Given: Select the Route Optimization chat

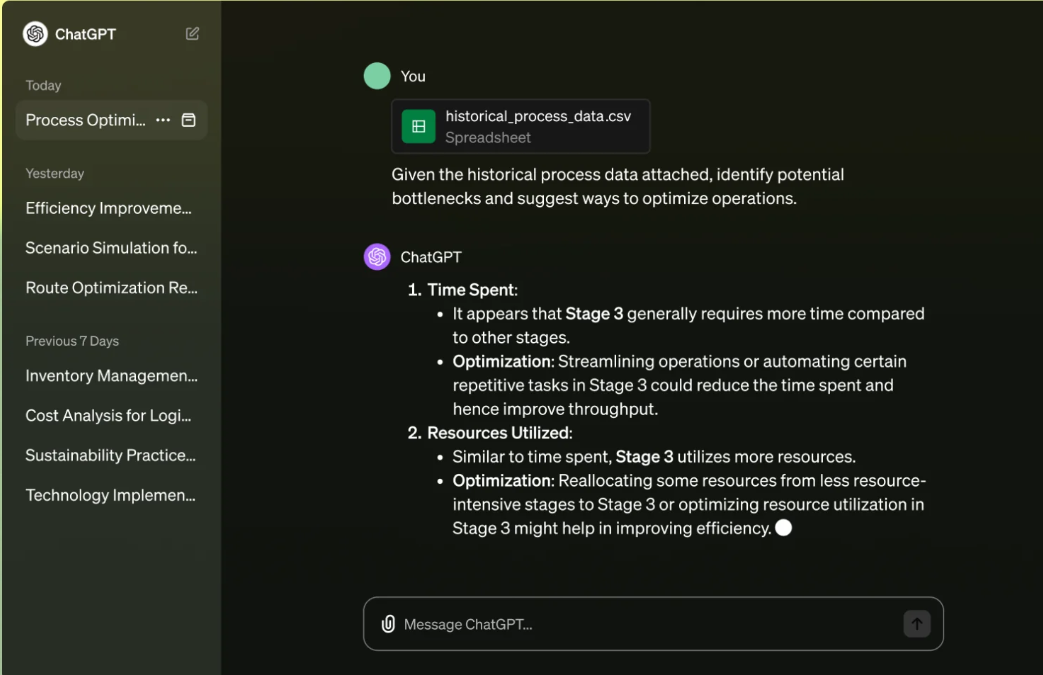Looking at the screenshot, I should [111, 288].
